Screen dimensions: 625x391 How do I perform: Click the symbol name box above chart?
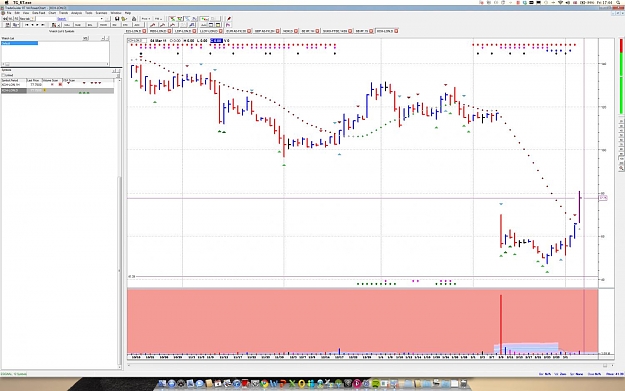click(137, 41)
